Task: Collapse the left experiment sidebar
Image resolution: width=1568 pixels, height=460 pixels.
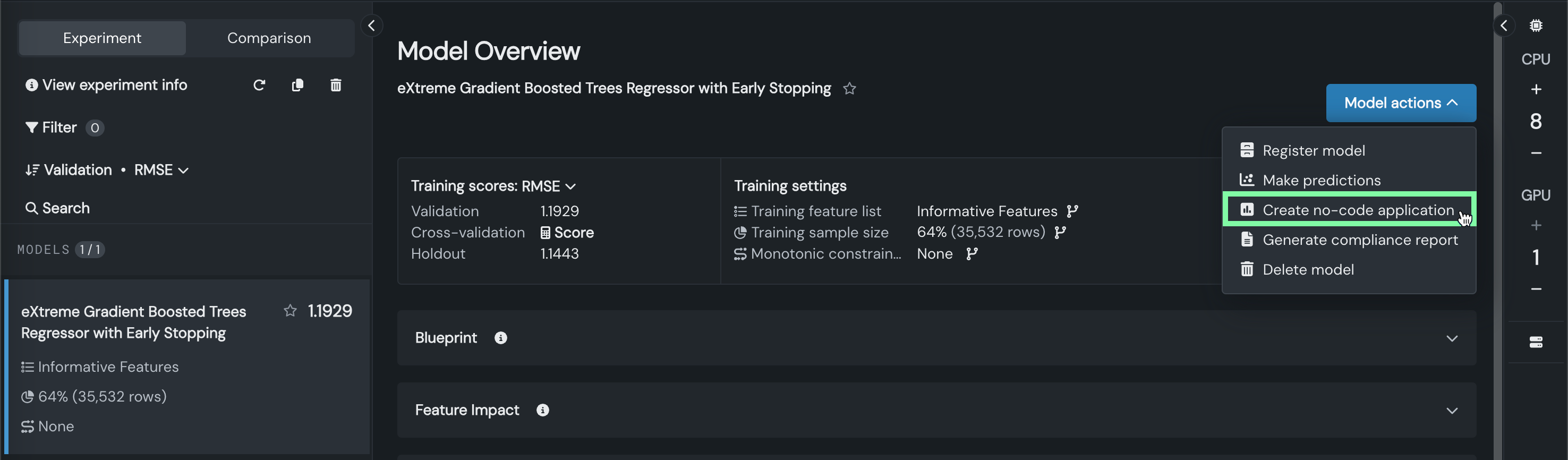Action: point(371,25)
